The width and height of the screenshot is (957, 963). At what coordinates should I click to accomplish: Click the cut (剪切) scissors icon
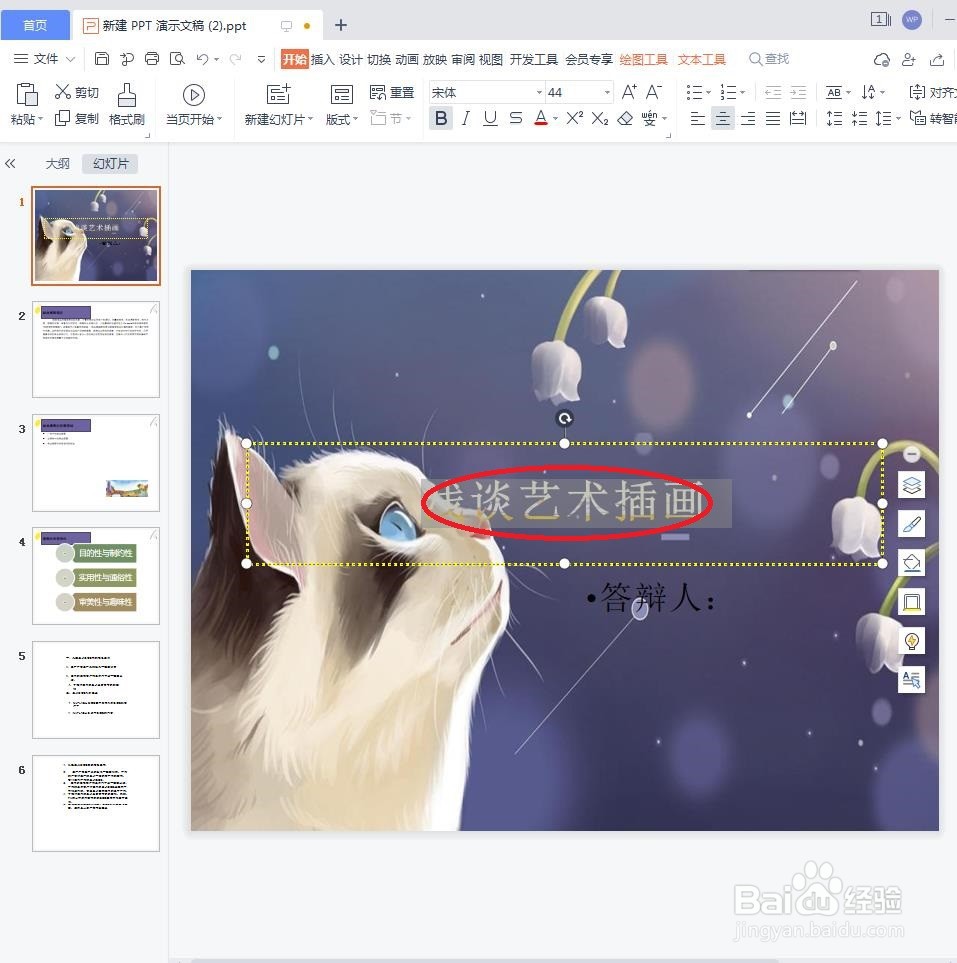[63, 92]
